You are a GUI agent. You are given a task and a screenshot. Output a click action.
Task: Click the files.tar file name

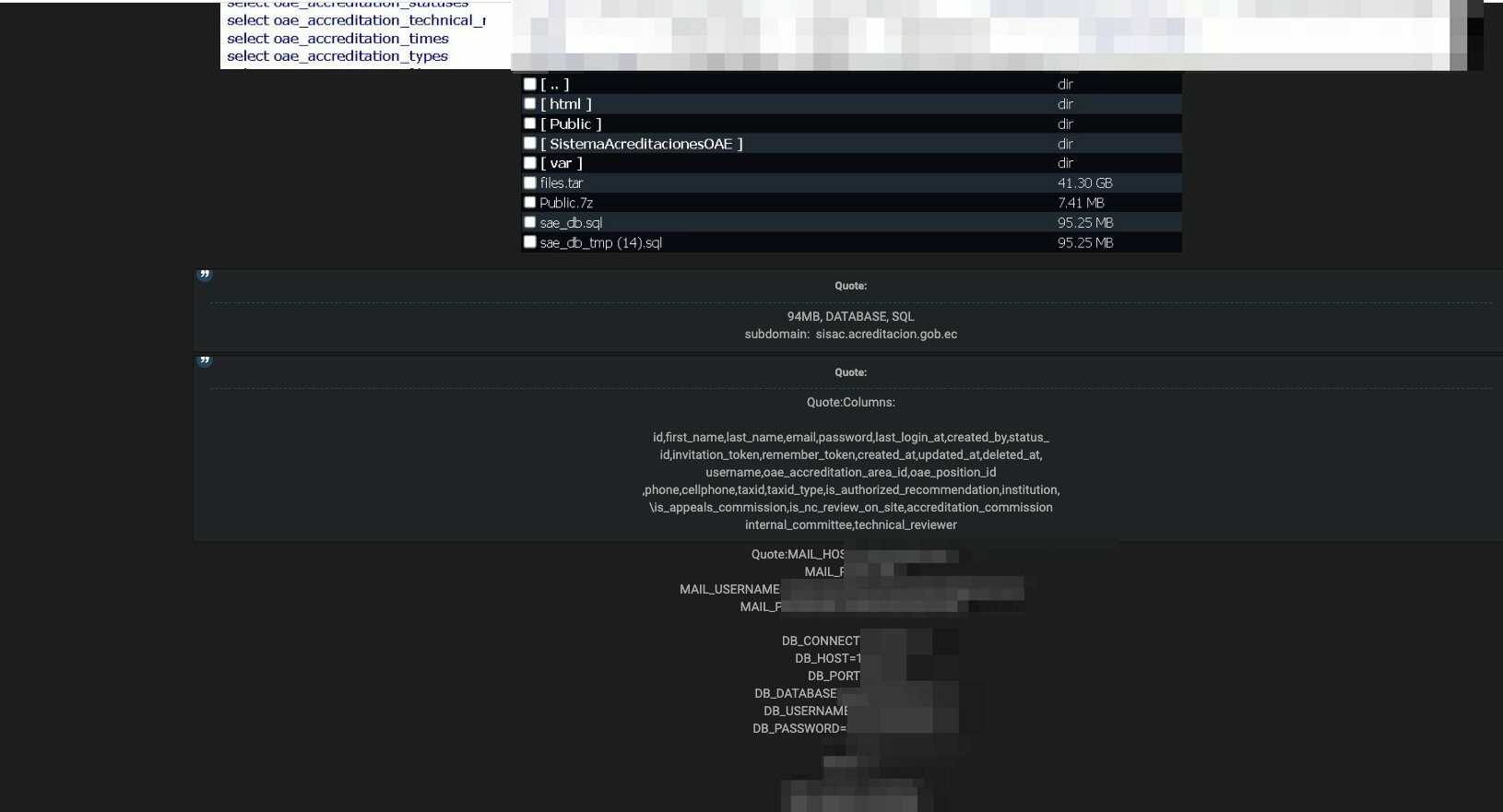[562, 183]
